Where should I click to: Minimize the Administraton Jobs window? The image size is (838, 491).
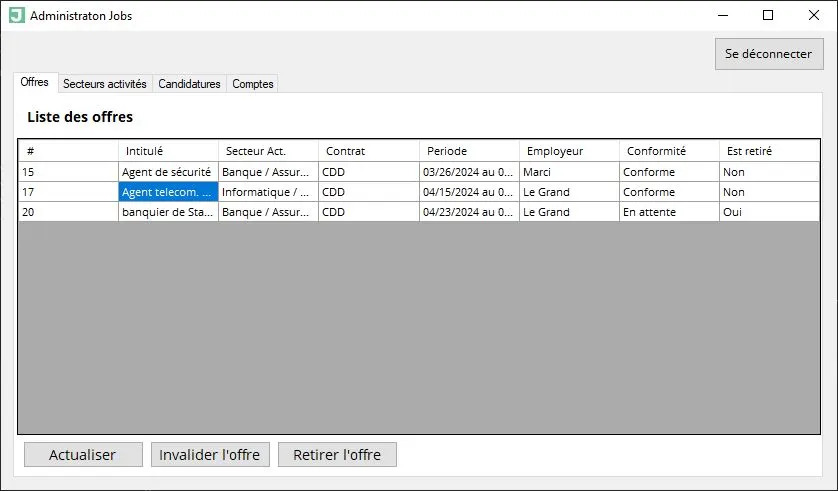point(723,15)
